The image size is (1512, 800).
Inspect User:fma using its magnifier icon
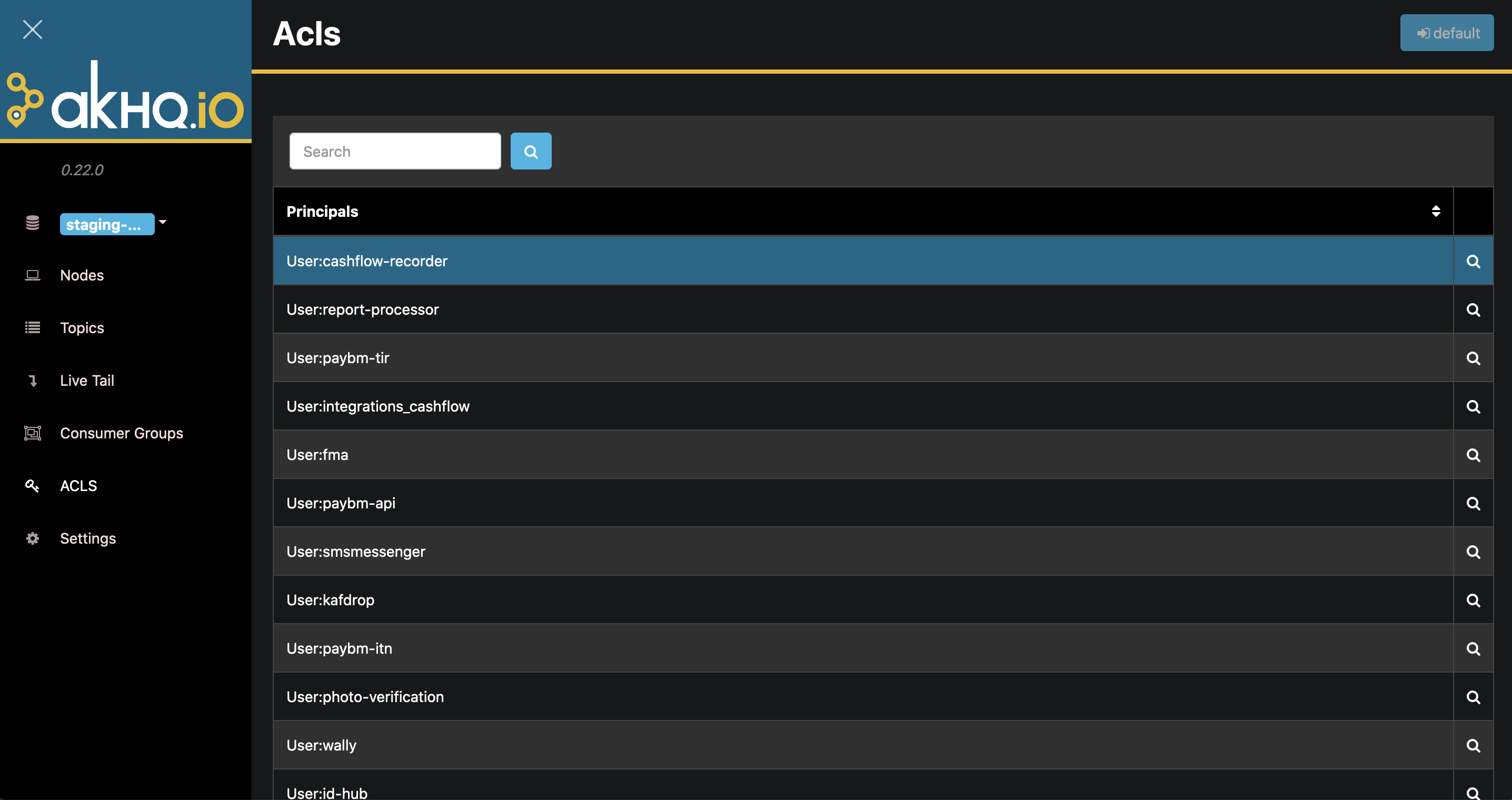point(1473,455)
